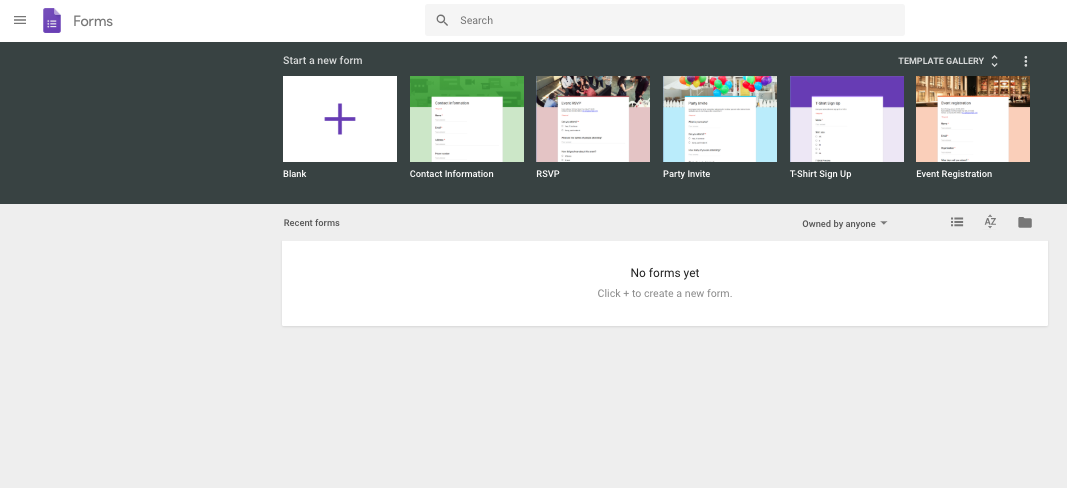Click the 'Click + to create' hint text
Image resolution: width=1067 pixels, height=488 pixels.
tap(665, 294)
